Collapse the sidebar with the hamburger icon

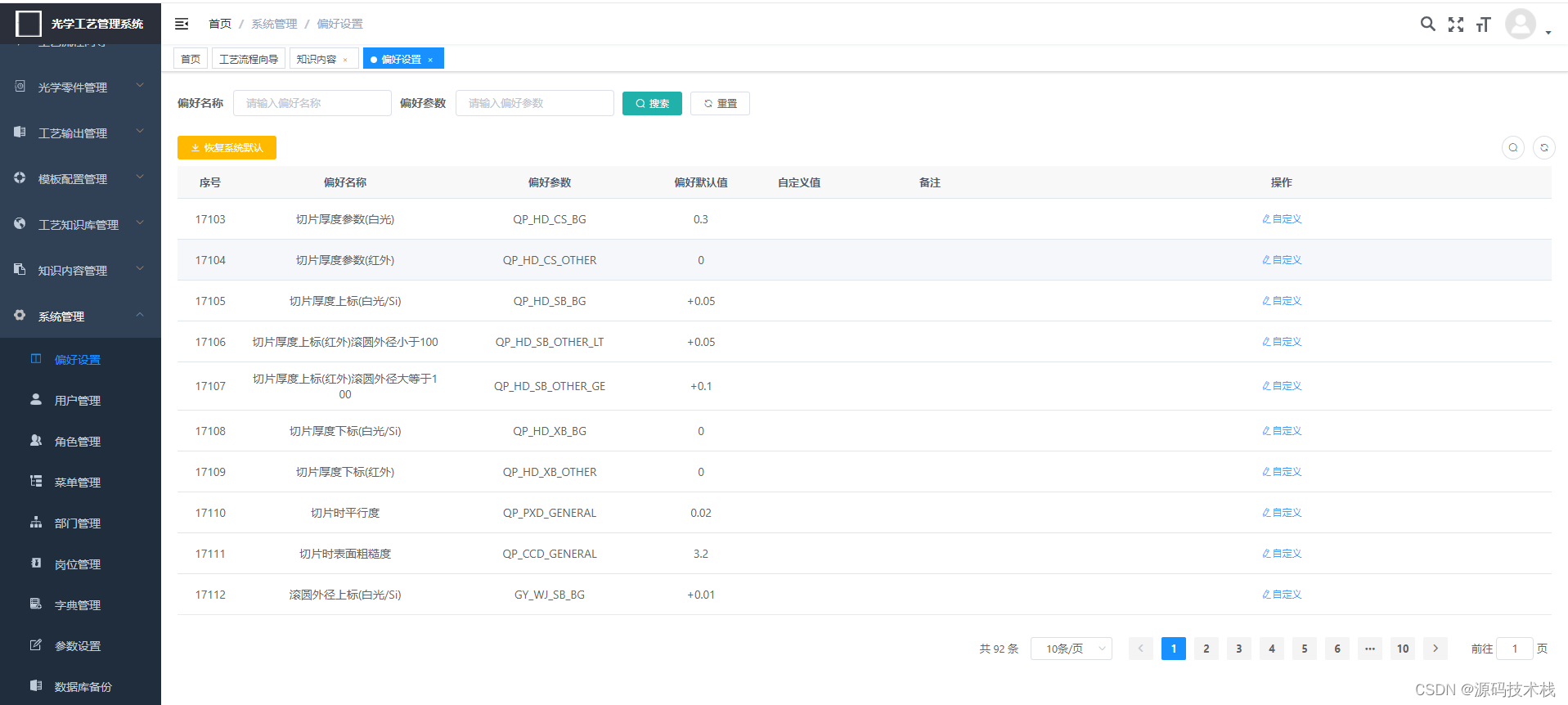tap(182, 24)
